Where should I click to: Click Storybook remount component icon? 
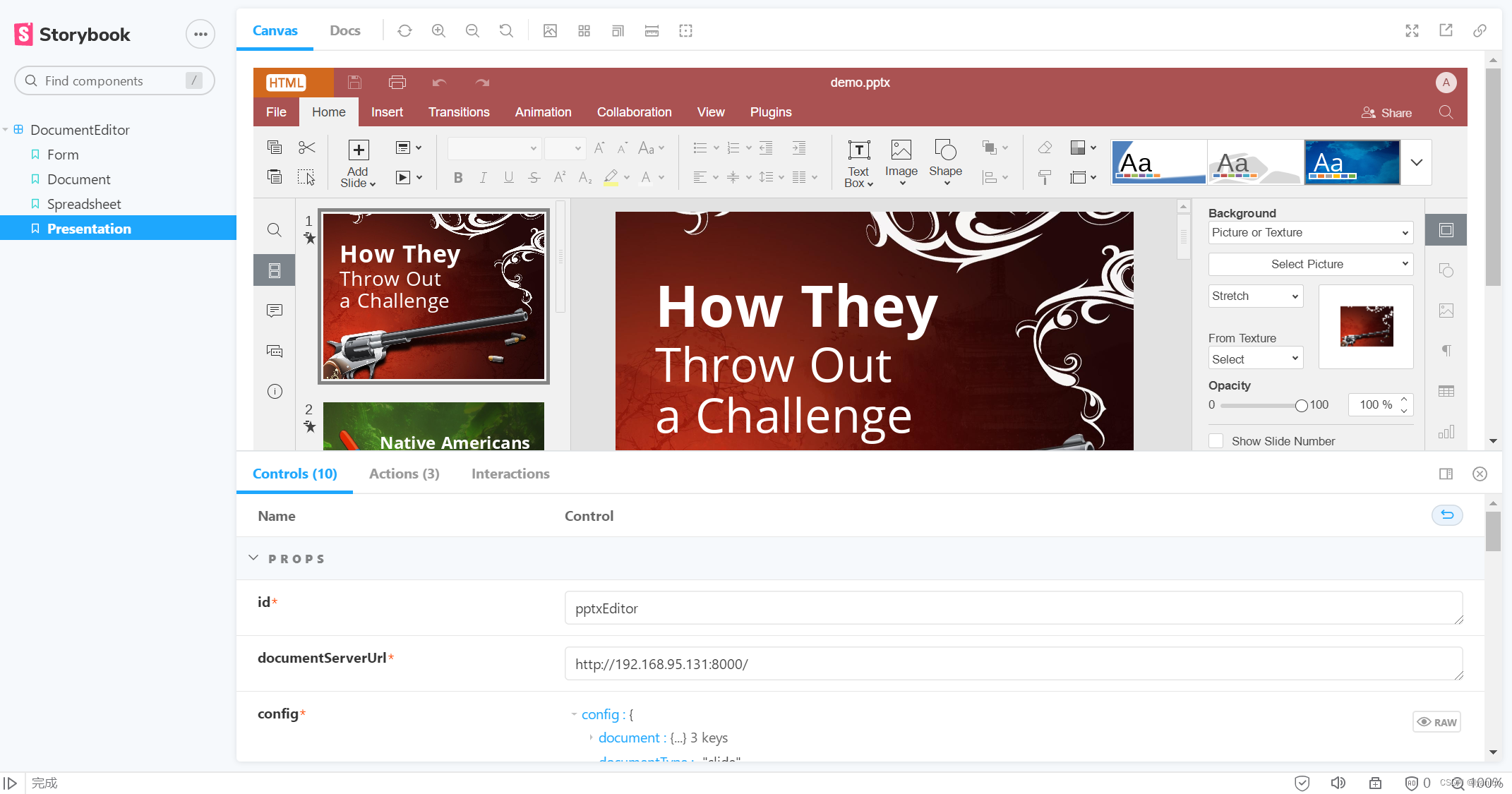[x=404, y=30]
